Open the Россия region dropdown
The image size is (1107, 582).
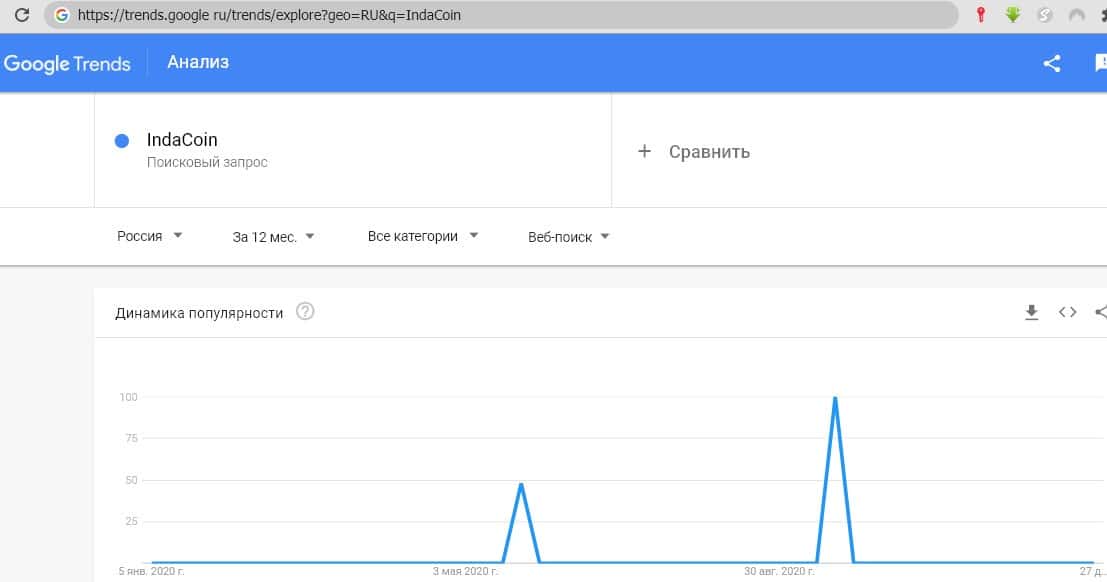pos(150,236)
